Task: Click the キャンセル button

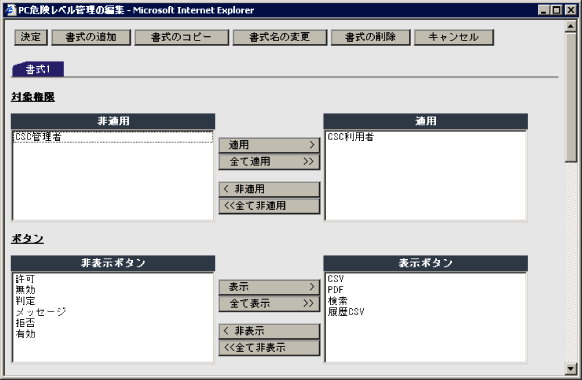Action: tap(454, 37)
